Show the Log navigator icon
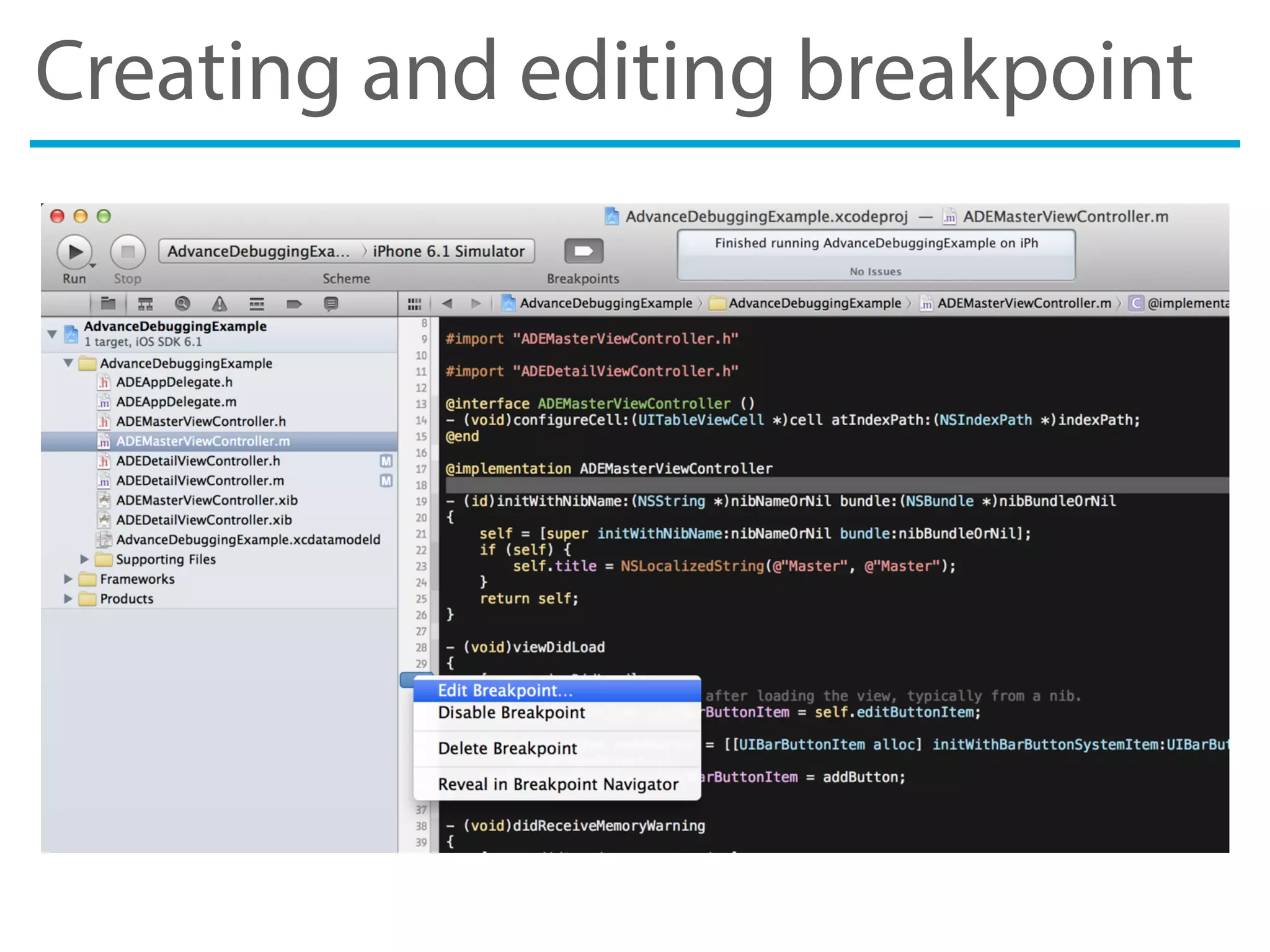1270x952 pixels. pos(331,304)
